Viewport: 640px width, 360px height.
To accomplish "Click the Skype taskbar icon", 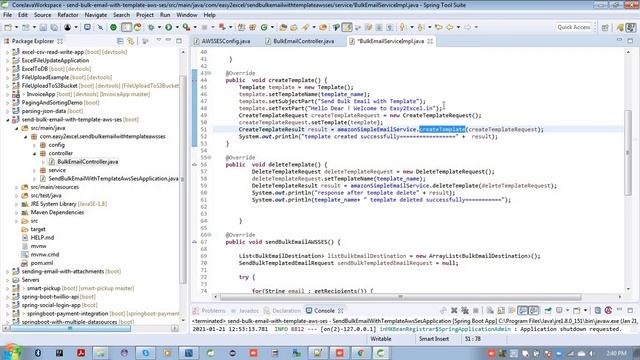I will click(x=145, y=353).
